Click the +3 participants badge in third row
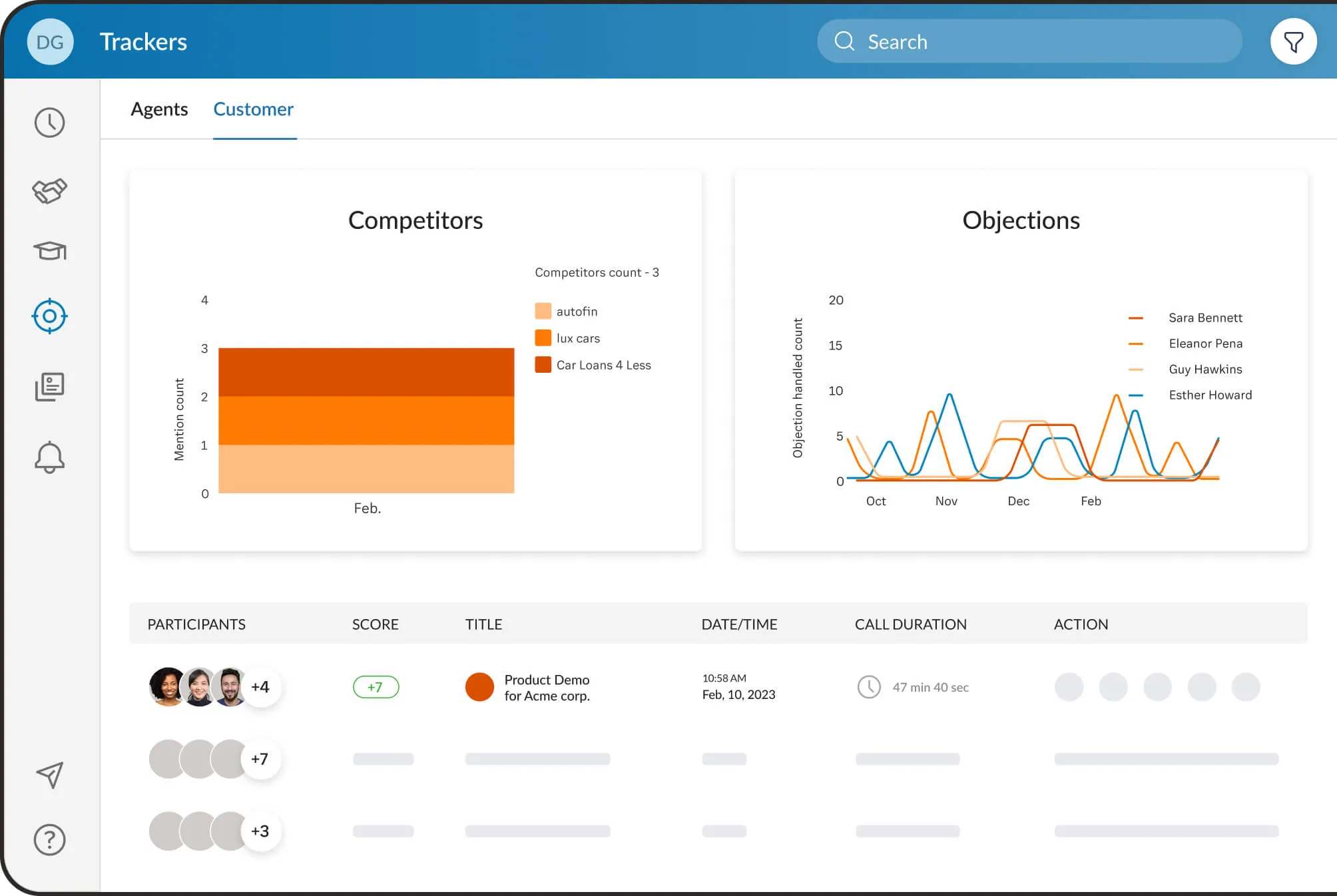1337x896 pixels. click(260, 831)
